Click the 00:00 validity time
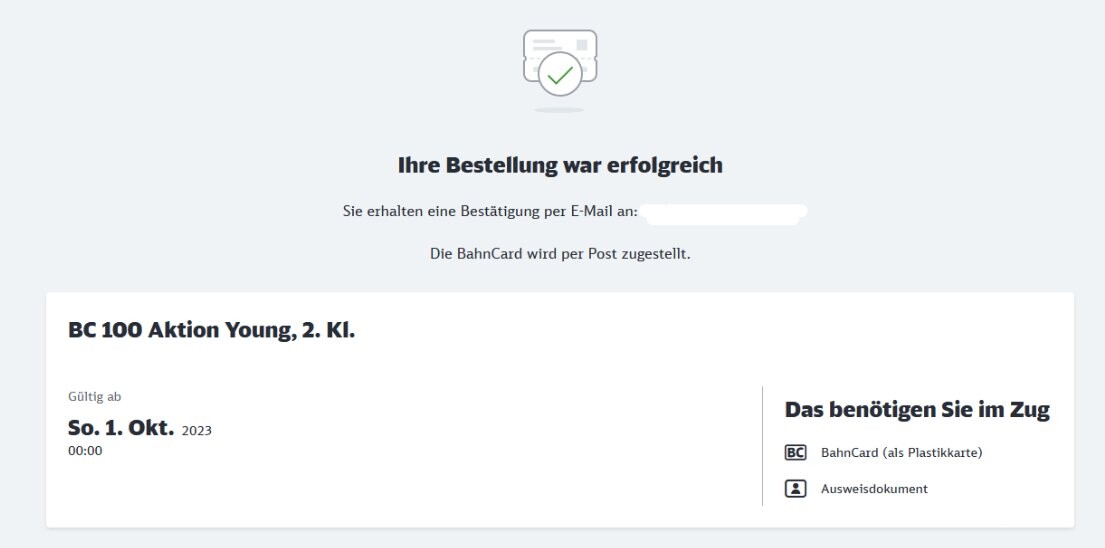Image resolution: width=1105 pixels, height=548 pixels. 85,451
